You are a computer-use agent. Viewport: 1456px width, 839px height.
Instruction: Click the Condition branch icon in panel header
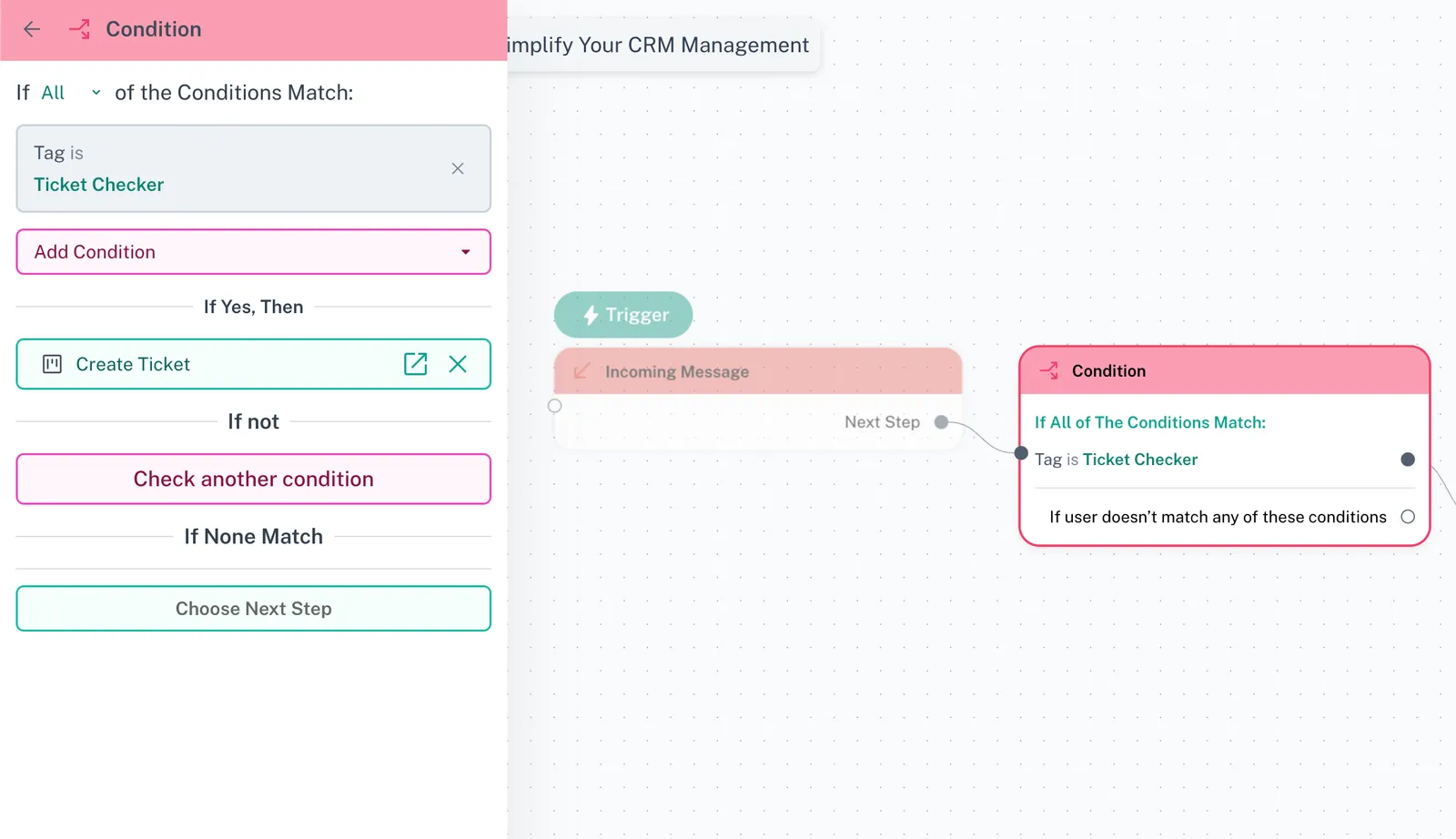79,29
